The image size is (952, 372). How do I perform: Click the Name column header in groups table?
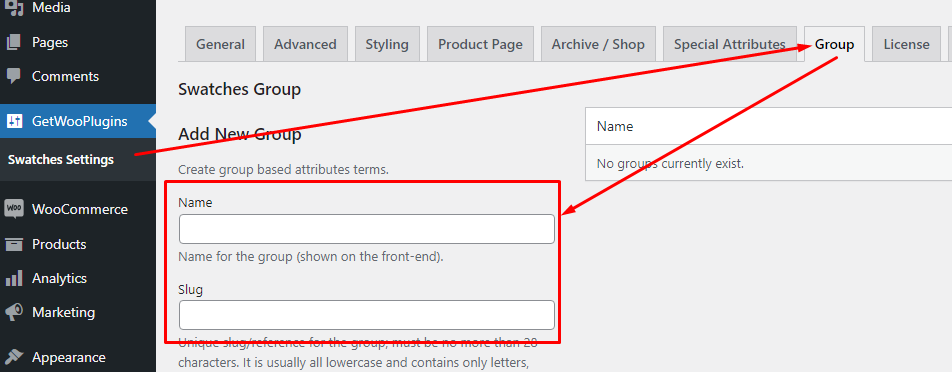pos(615,126)
